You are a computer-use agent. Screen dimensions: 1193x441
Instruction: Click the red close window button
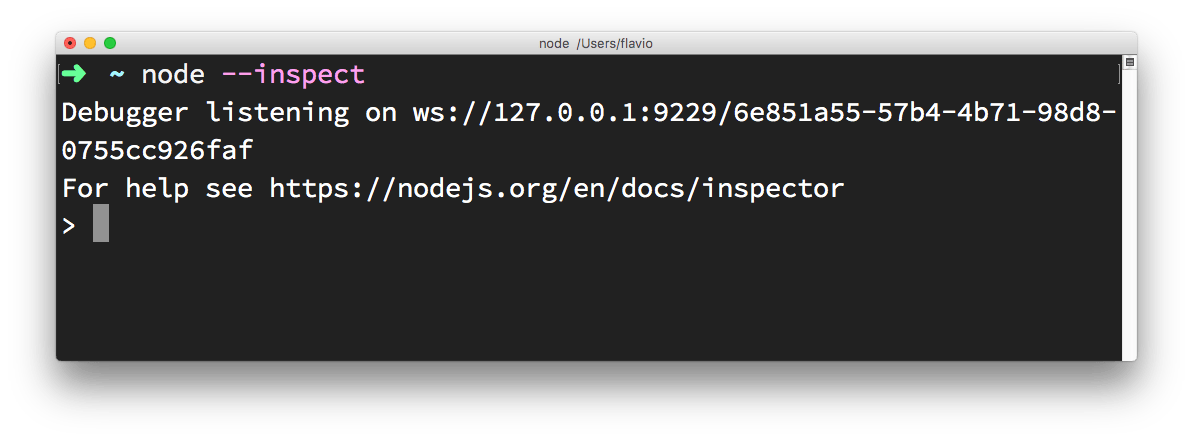point(70,43)
